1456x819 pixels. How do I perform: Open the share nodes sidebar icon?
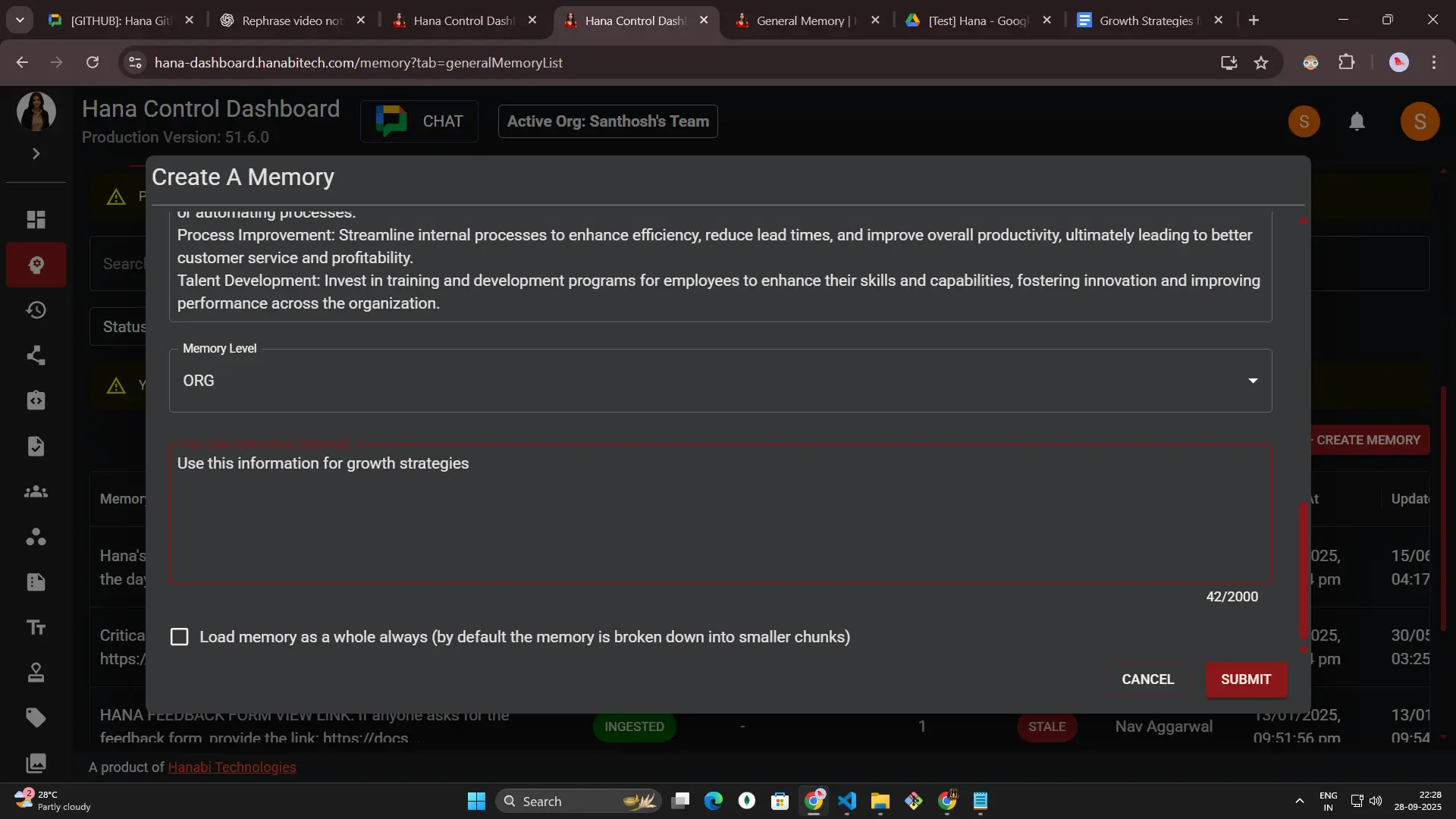click(x=36, y=356)
